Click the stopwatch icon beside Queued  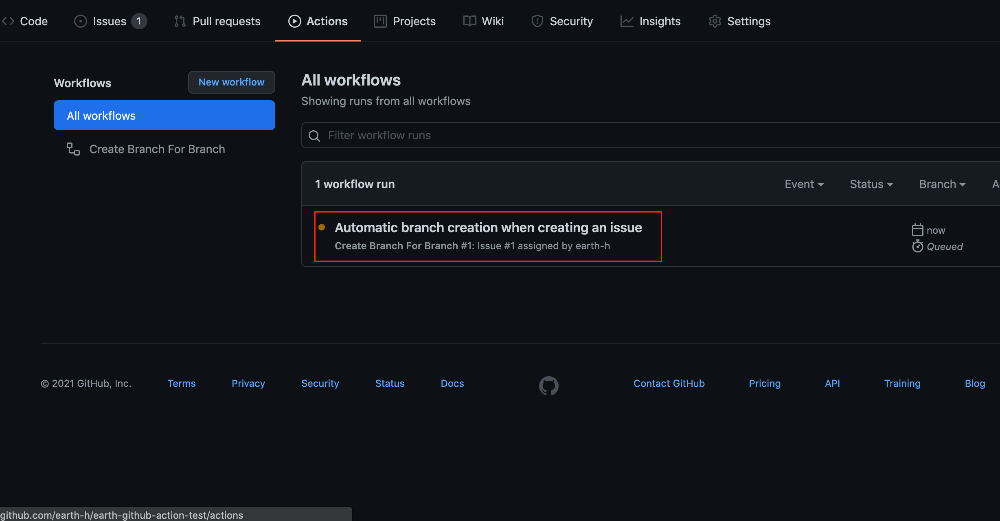(x=918, y=246)
